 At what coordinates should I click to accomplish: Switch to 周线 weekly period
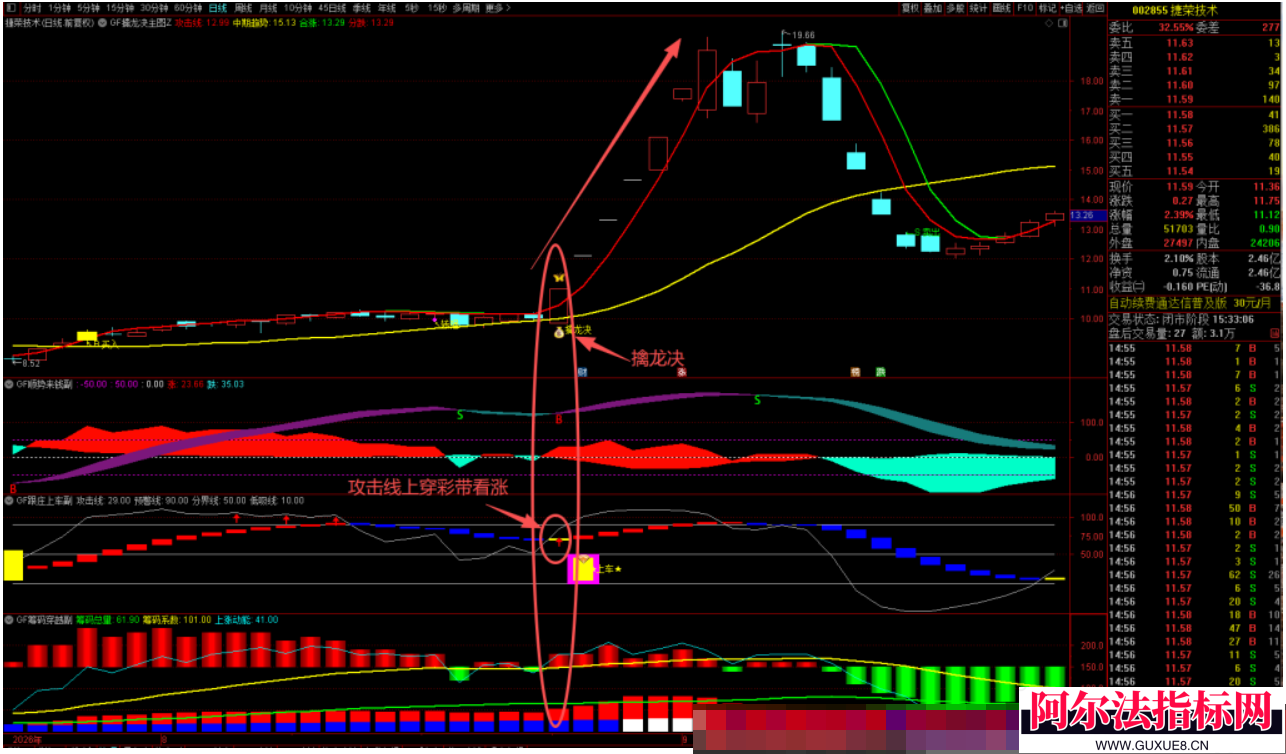coord(243,7)
